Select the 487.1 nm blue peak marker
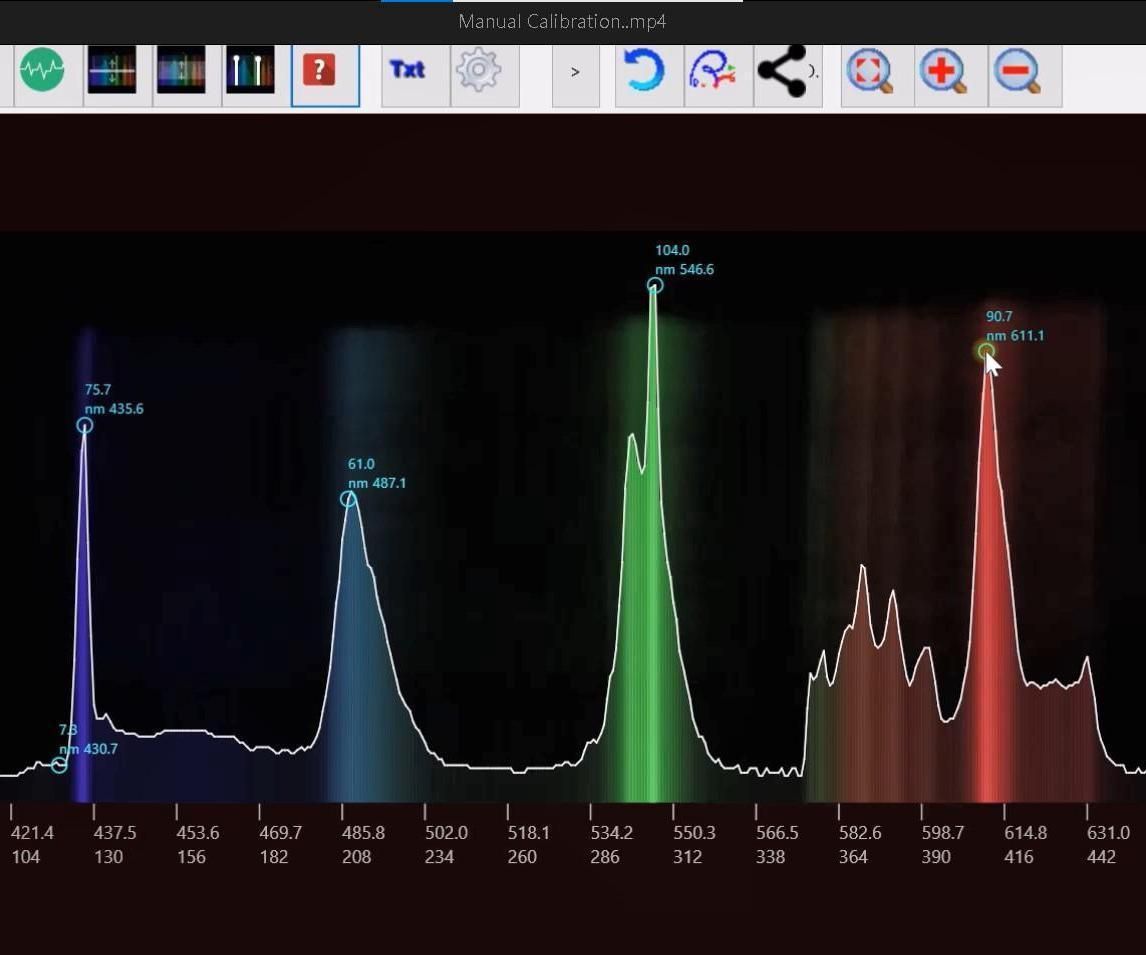Viewport: 1146px width, 955px height. [x=348, y=499]
